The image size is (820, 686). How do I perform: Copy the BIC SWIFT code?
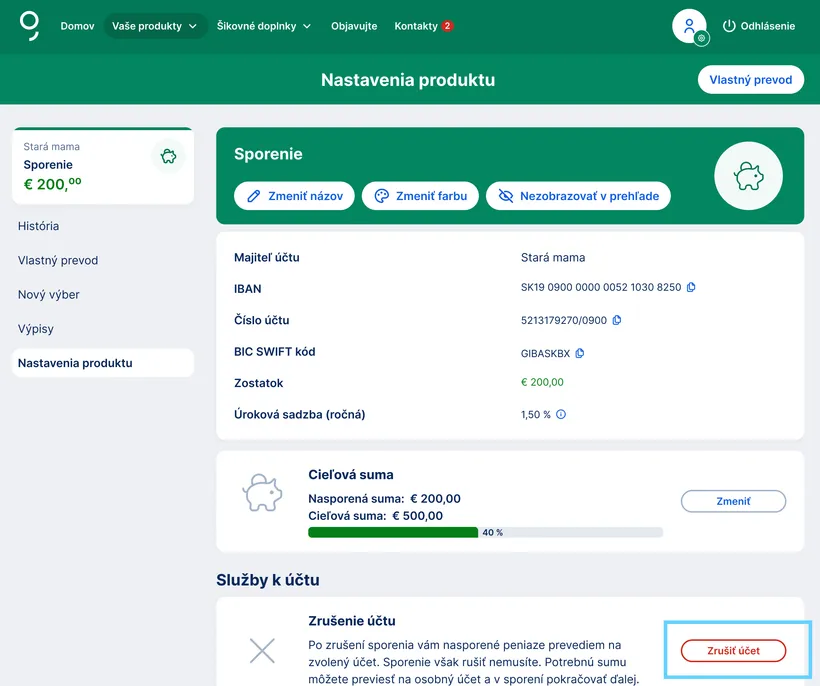pyautogui.click(x=580, y=353)
